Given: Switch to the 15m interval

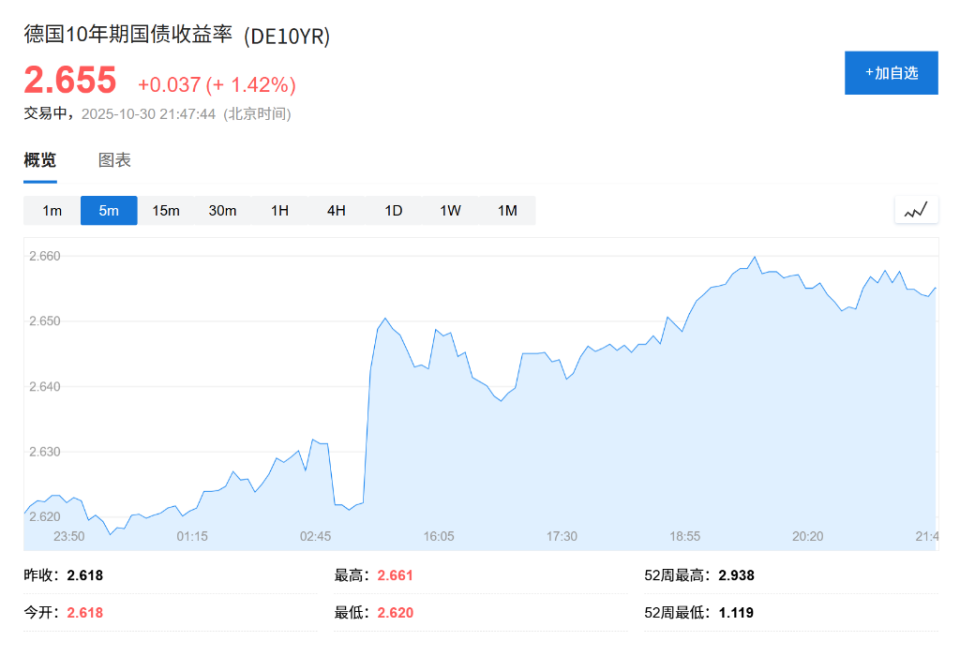Looking at the screenshot, I should coord(166,210).
